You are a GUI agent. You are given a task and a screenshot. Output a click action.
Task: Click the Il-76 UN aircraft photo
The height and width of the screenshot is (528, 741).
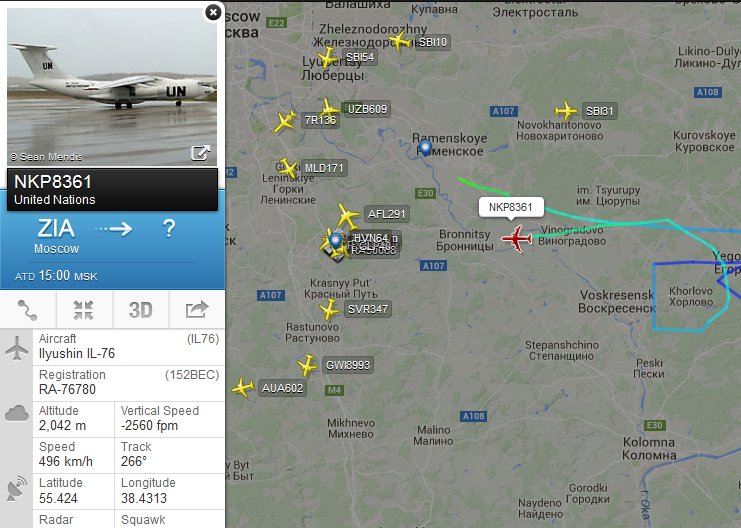[x=112, y=87]
